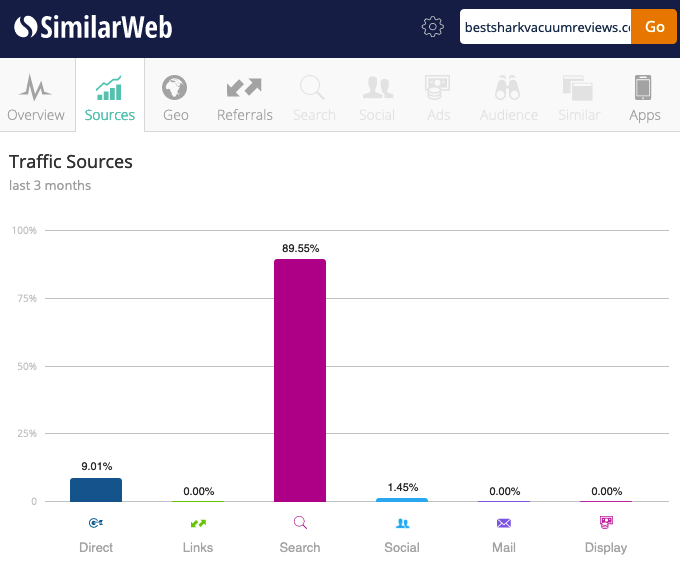Click the 0.00% label above Links
Screen dimensions: 680x569
(199, 491)
